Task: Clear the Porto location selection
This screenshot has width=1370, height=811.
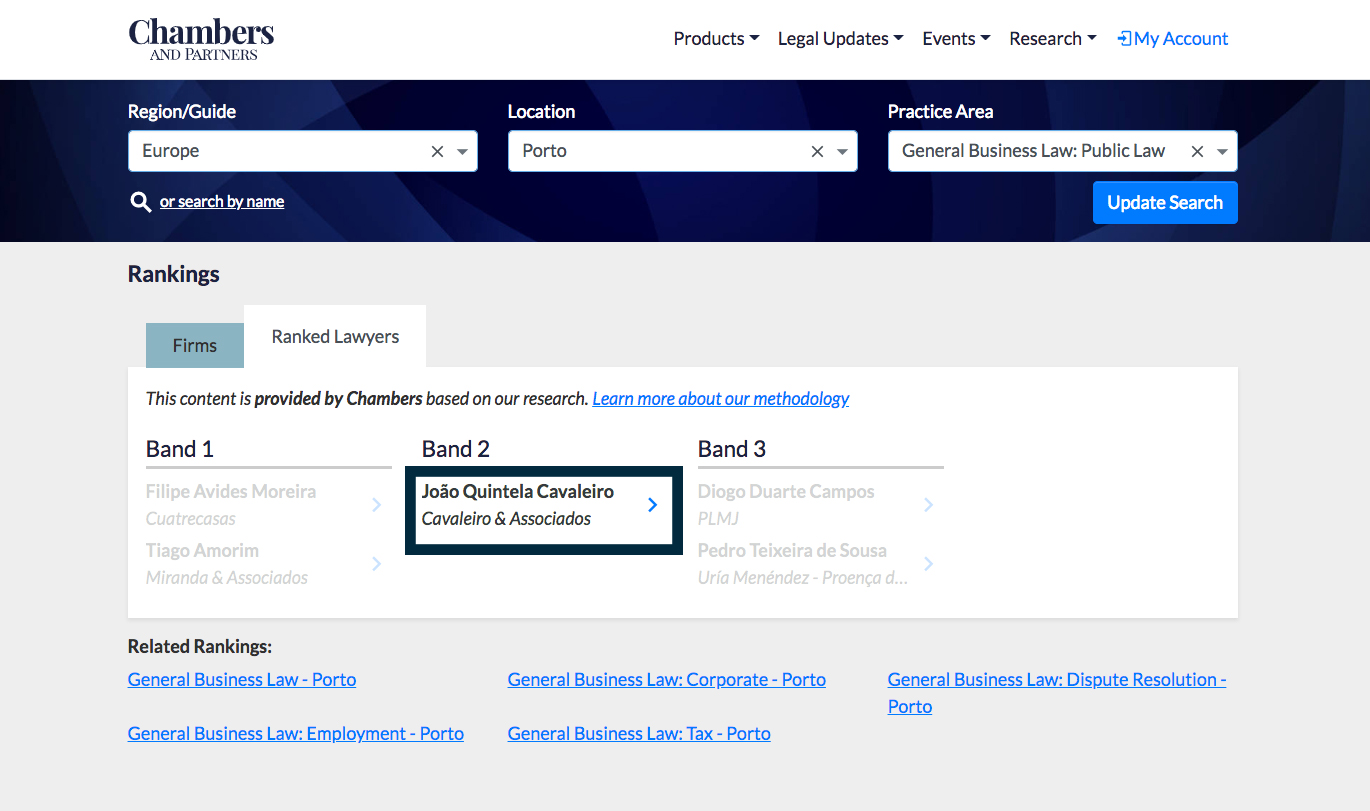Action: click(x=817, y=151)
